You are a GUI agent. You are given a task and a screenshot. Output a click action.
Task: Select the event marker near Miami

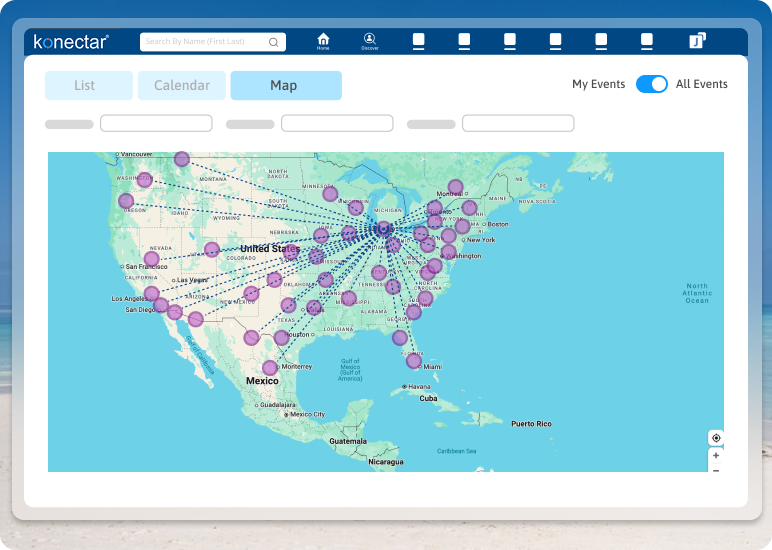click(x=414, y=361)
